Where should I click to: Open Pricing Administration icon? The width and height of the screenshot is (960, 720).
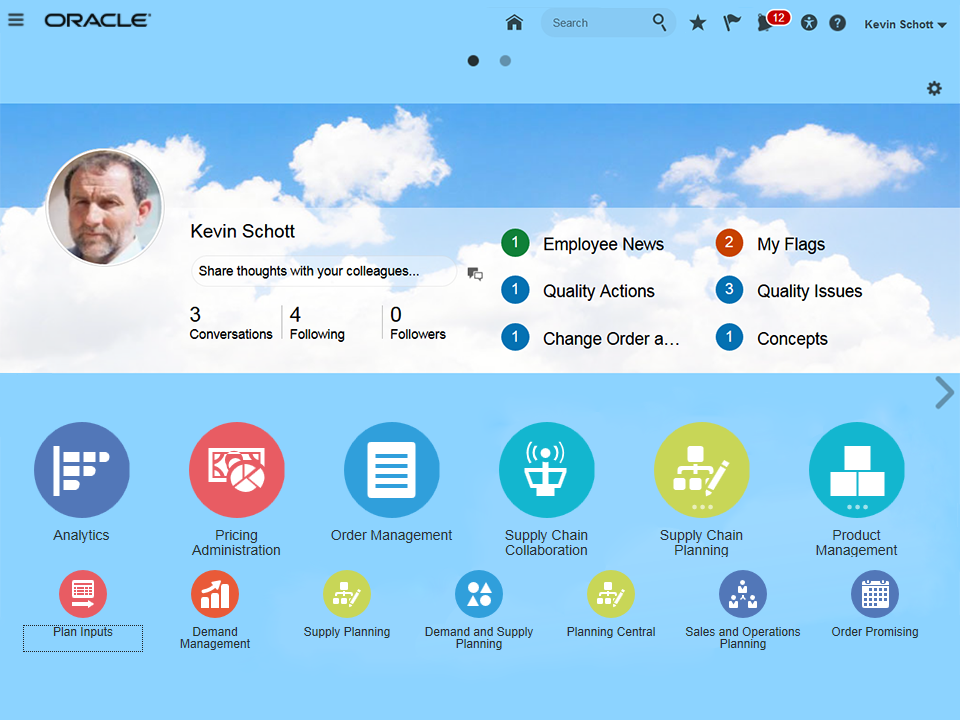[x=236, y=470]
